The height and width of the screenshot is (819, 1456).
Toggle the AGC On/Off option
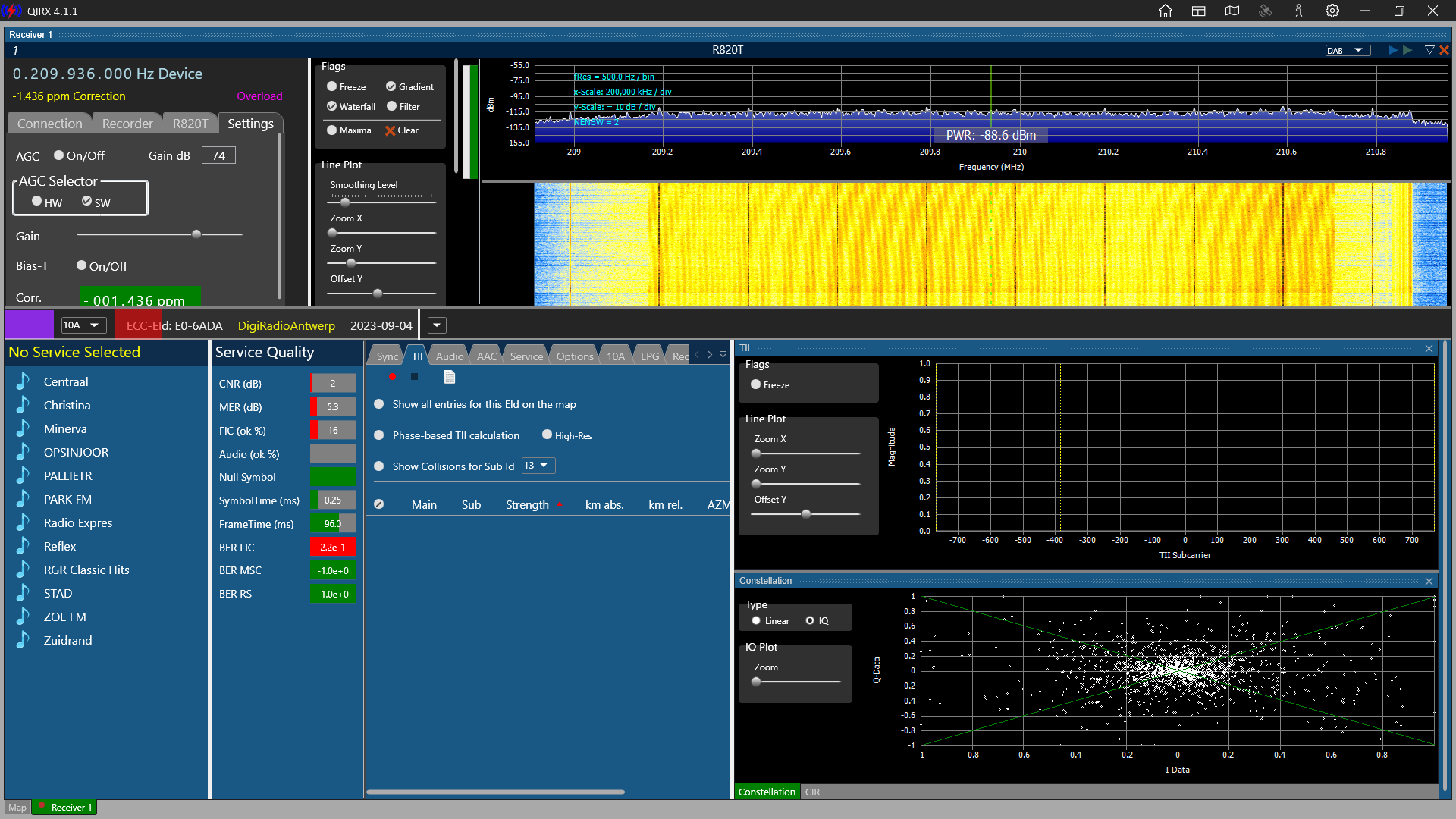coord(59,155)
